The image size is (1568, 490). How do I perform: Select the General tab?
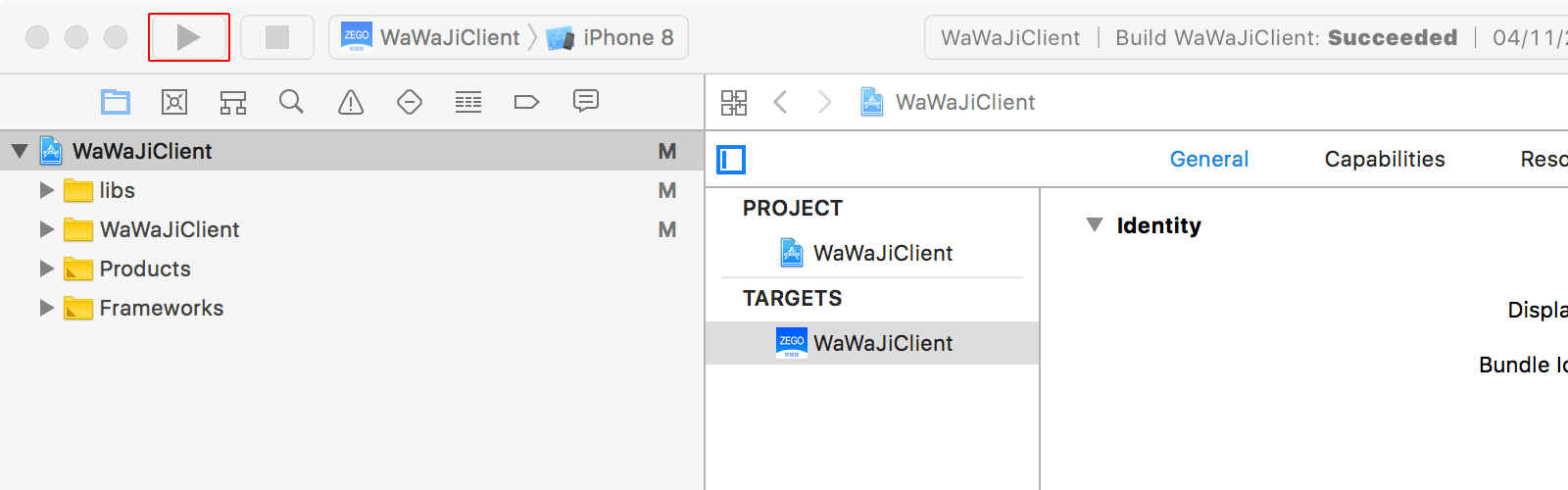click(1209, 159)
